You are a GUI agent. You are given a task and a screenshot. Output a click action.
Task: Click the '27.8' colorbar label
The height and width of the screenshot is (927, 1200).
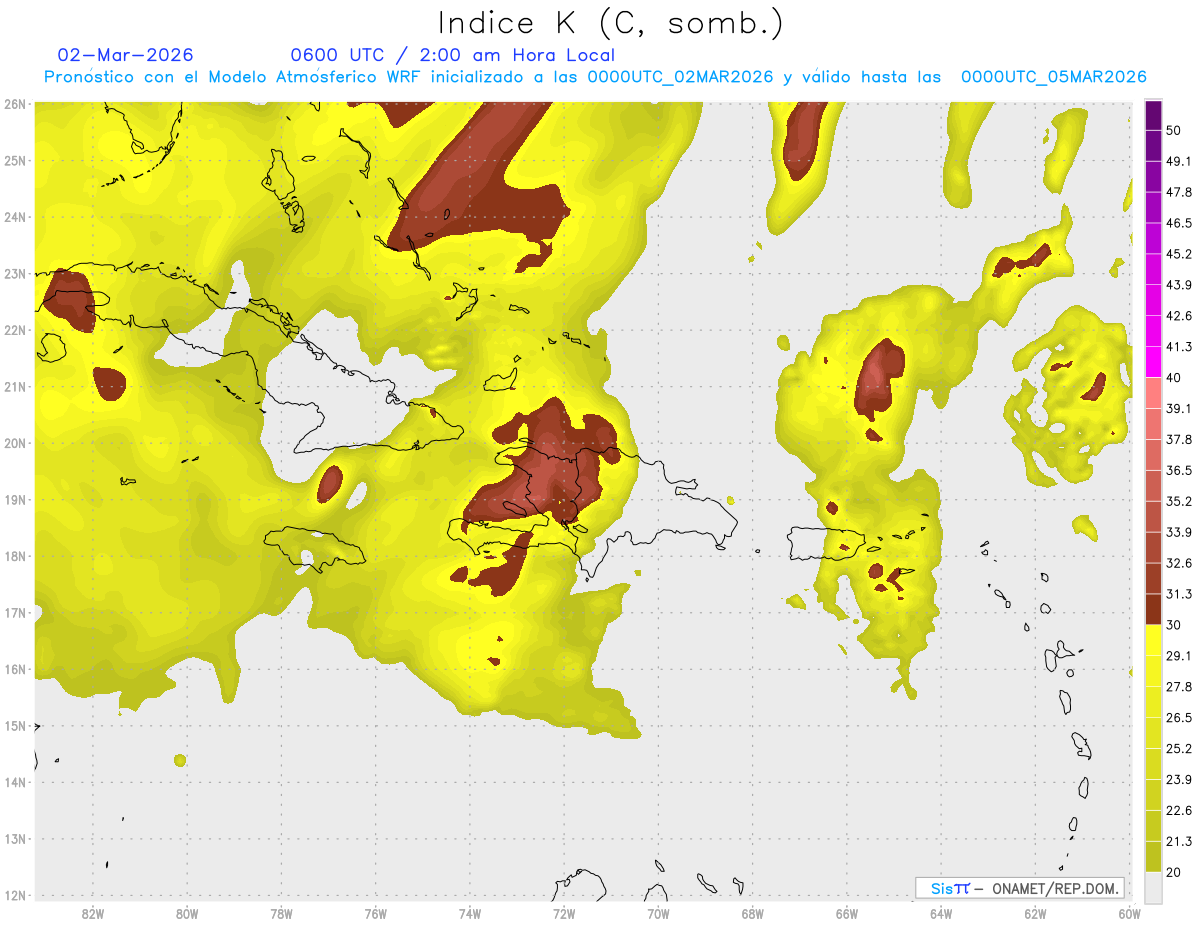point(1179,686)
